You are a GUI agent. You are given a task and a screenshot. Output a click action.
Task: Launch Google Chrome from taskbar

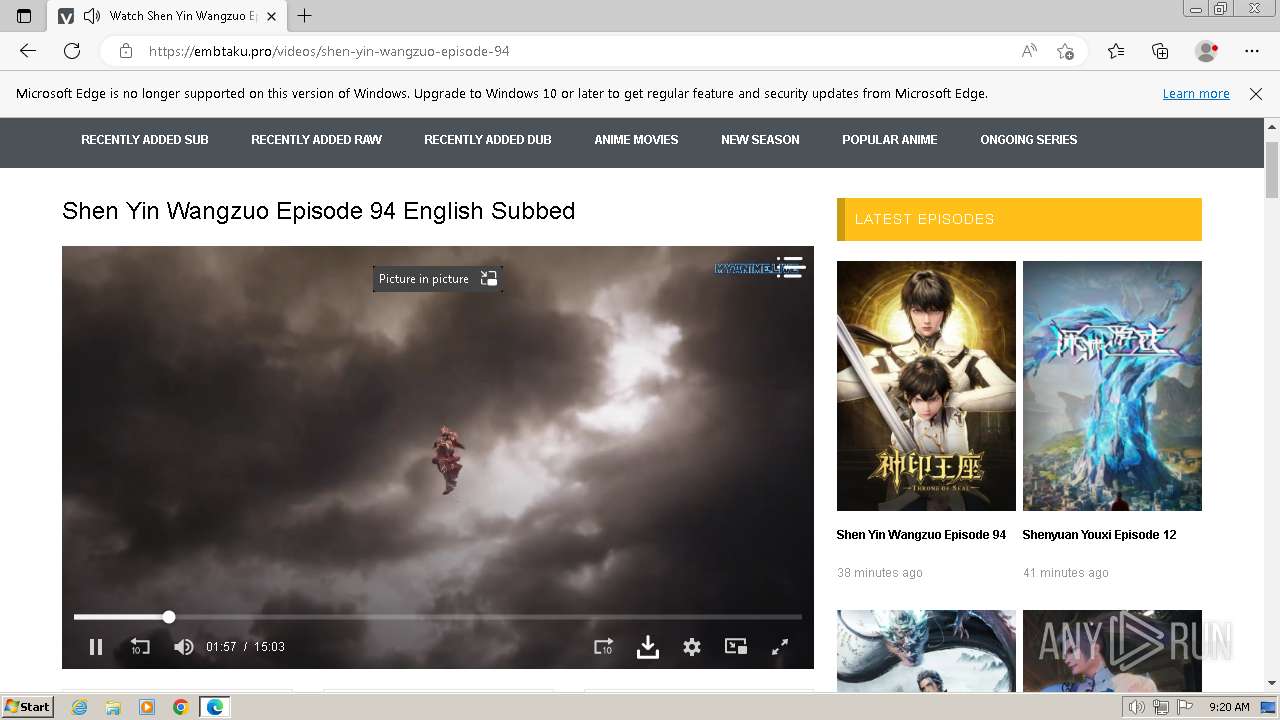tap(181, 707)
